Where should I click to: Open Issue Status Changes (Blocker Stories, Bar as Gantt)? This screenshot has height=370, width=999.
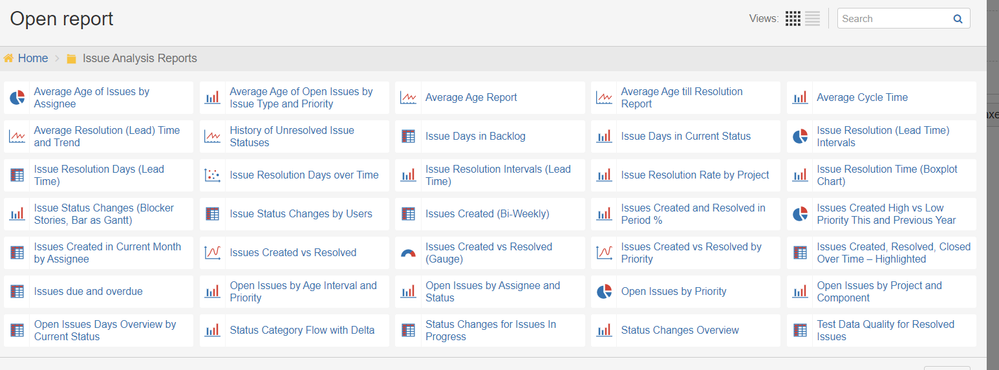[x=104, y=214]
